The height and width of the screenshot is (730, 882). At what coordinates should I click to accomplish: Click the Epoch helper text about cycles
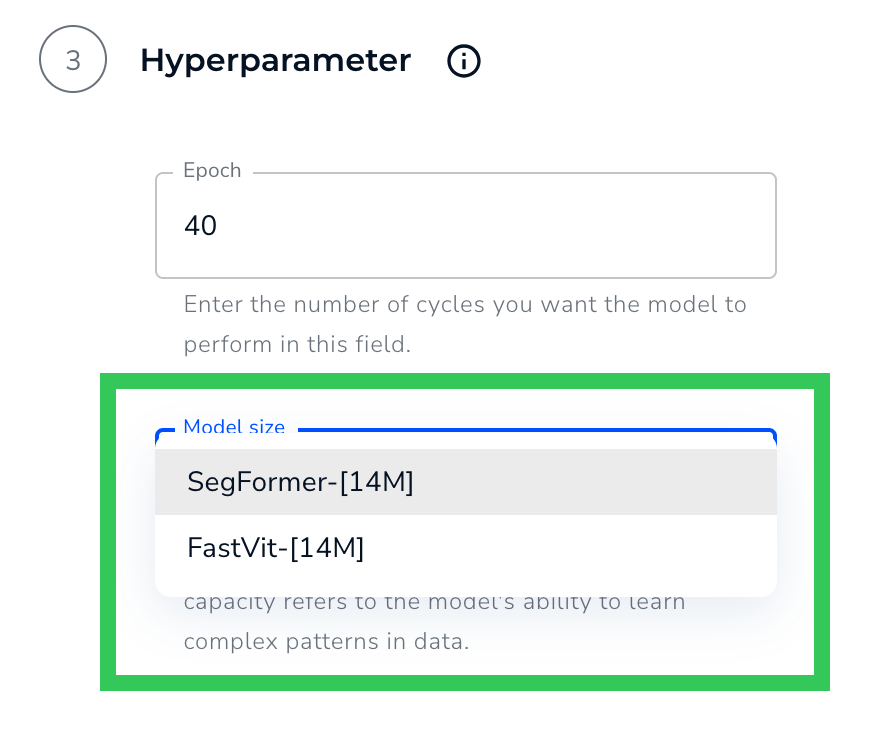(x=465, y=304)
